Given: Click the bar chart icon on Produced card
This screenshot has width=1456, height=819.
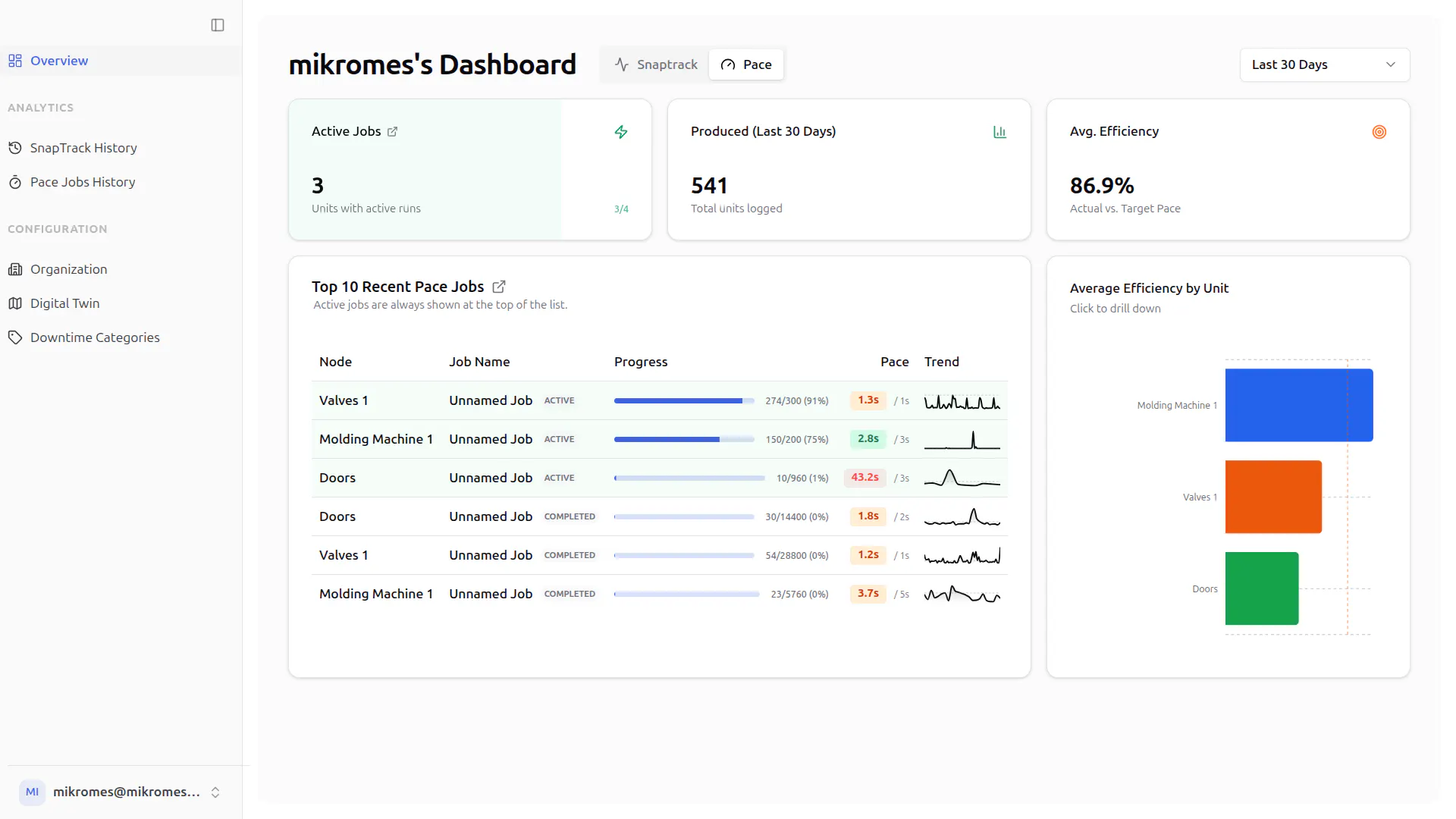Looking at the screenshot, I should point(999,132).
